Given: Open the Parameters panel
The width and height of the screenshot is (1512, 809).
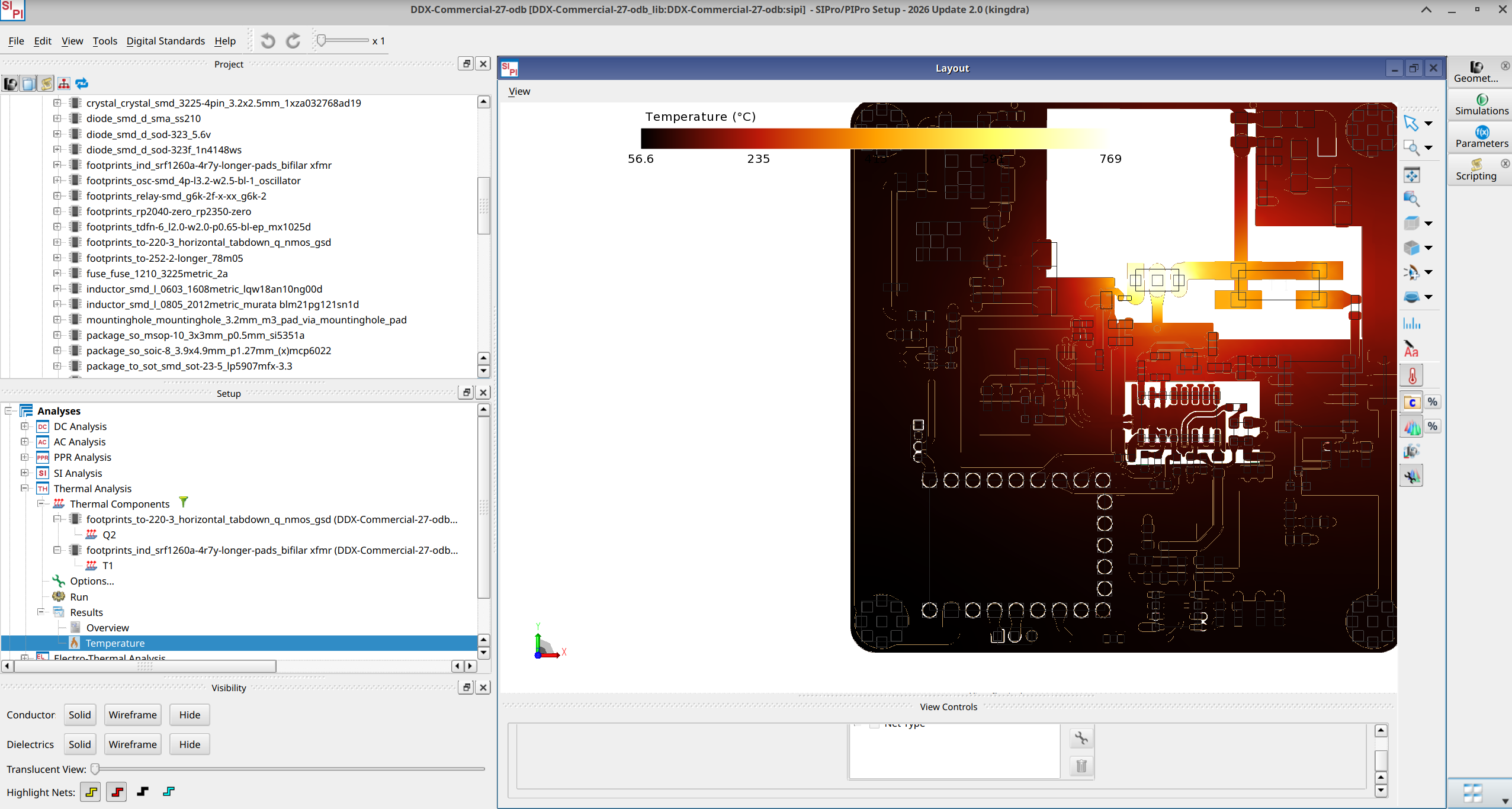Looking at the screenshot, I should coord(1479,137).
